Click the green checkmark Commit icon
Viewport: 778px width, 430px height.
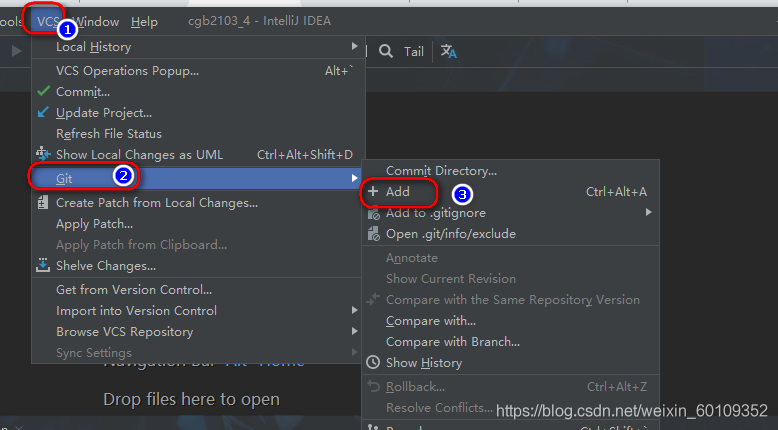coord(44,91)
